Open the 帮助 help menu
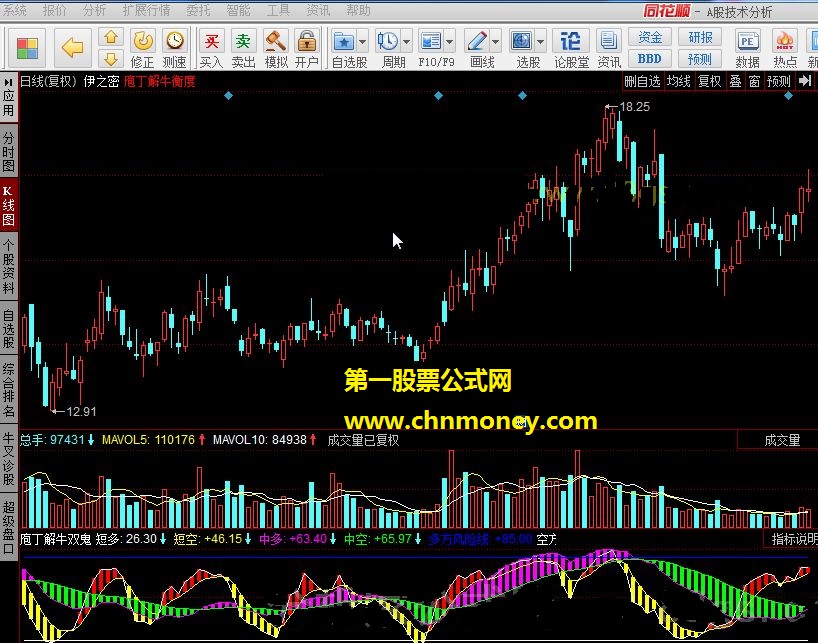The height and width of the screenshot is (643, 818). pyautogui.click(x=358, y=10)
